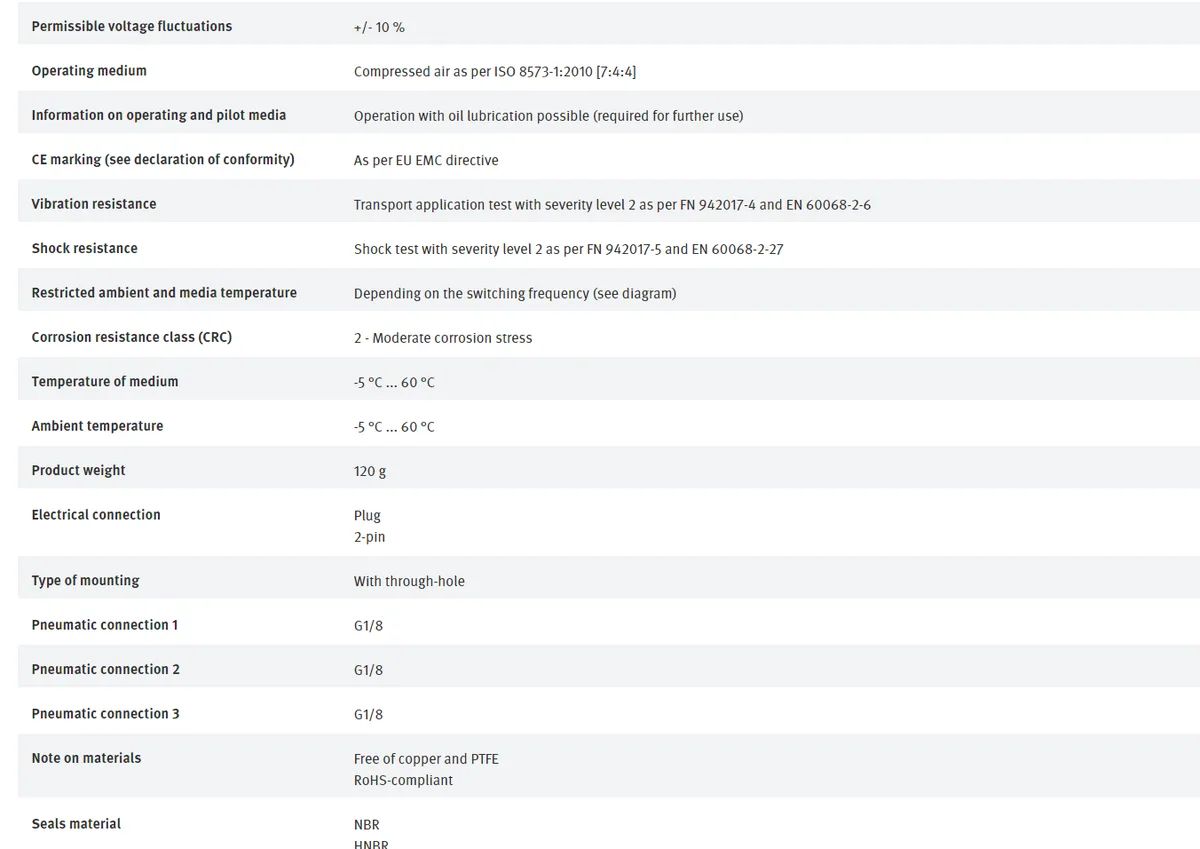The height and width of the screenshot is (849, 1200).
Task: Select the Restricted ambient temperature label
Action: pos(164,293)
